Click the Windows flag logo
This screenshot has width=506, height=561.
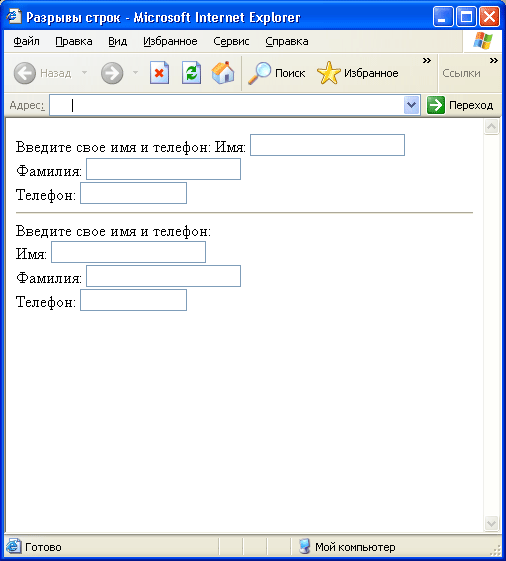point(483,40)
